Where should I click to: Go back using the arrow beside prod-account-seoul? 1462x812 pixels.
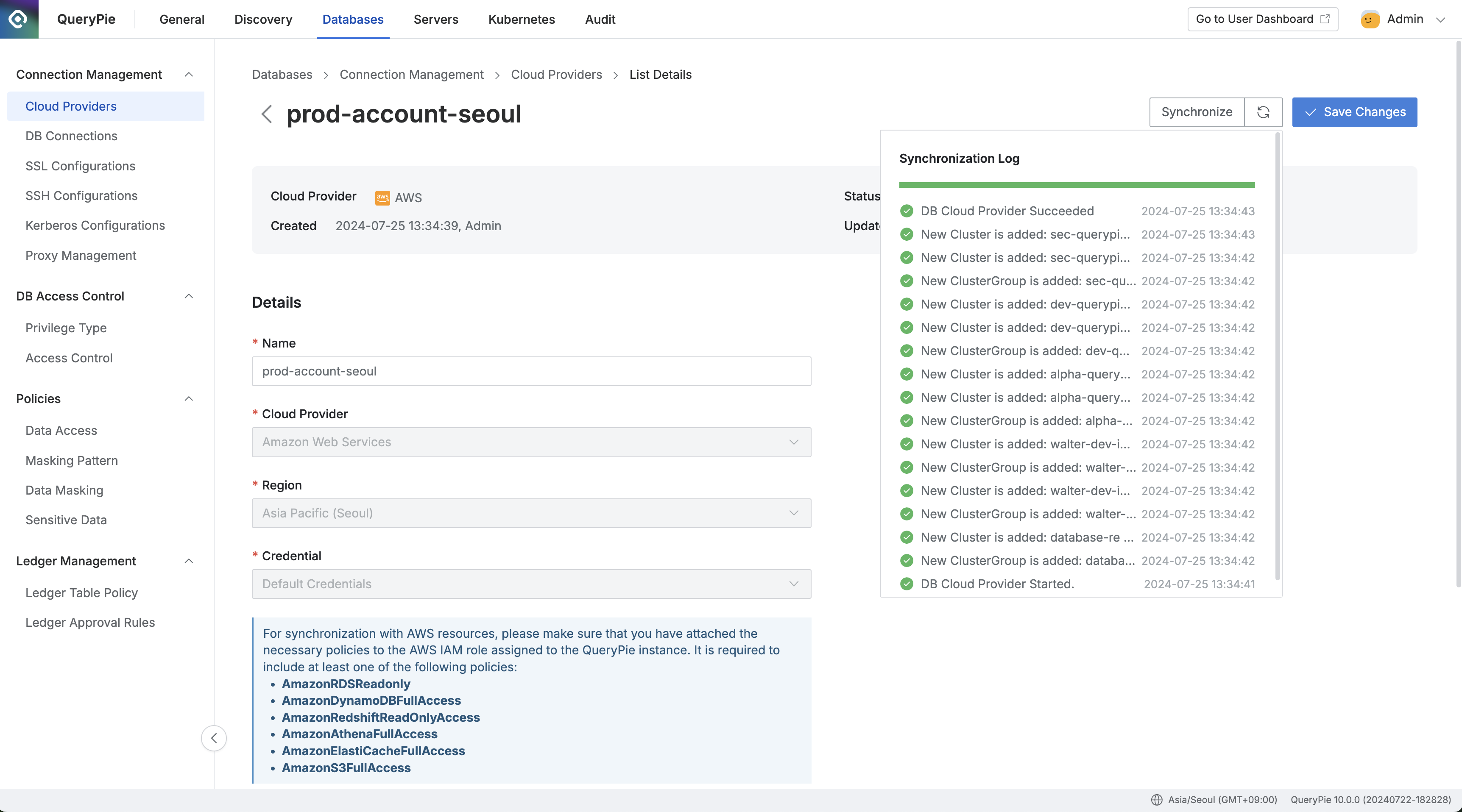point(266,114)
